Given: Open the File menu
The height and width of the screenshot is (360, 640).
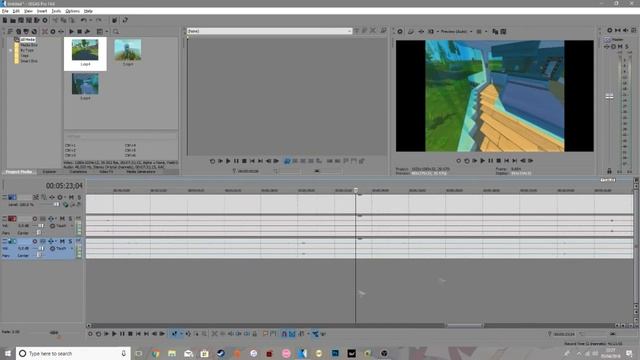Looking at the screenshot, I should (x=5, y=11).
